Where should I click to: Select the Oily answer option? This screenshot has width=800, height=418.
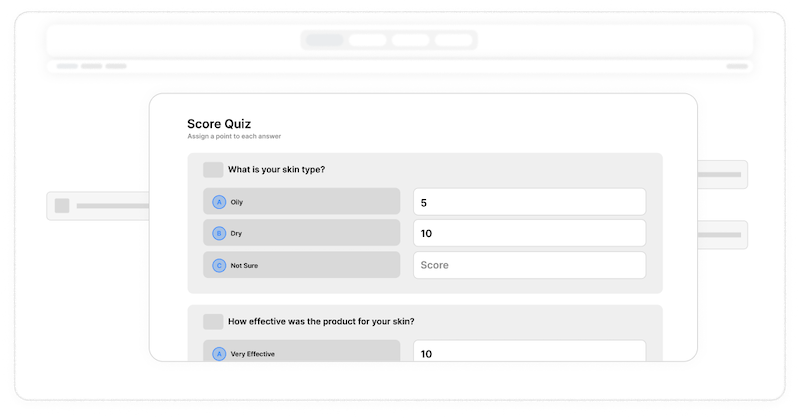(301, 202)
